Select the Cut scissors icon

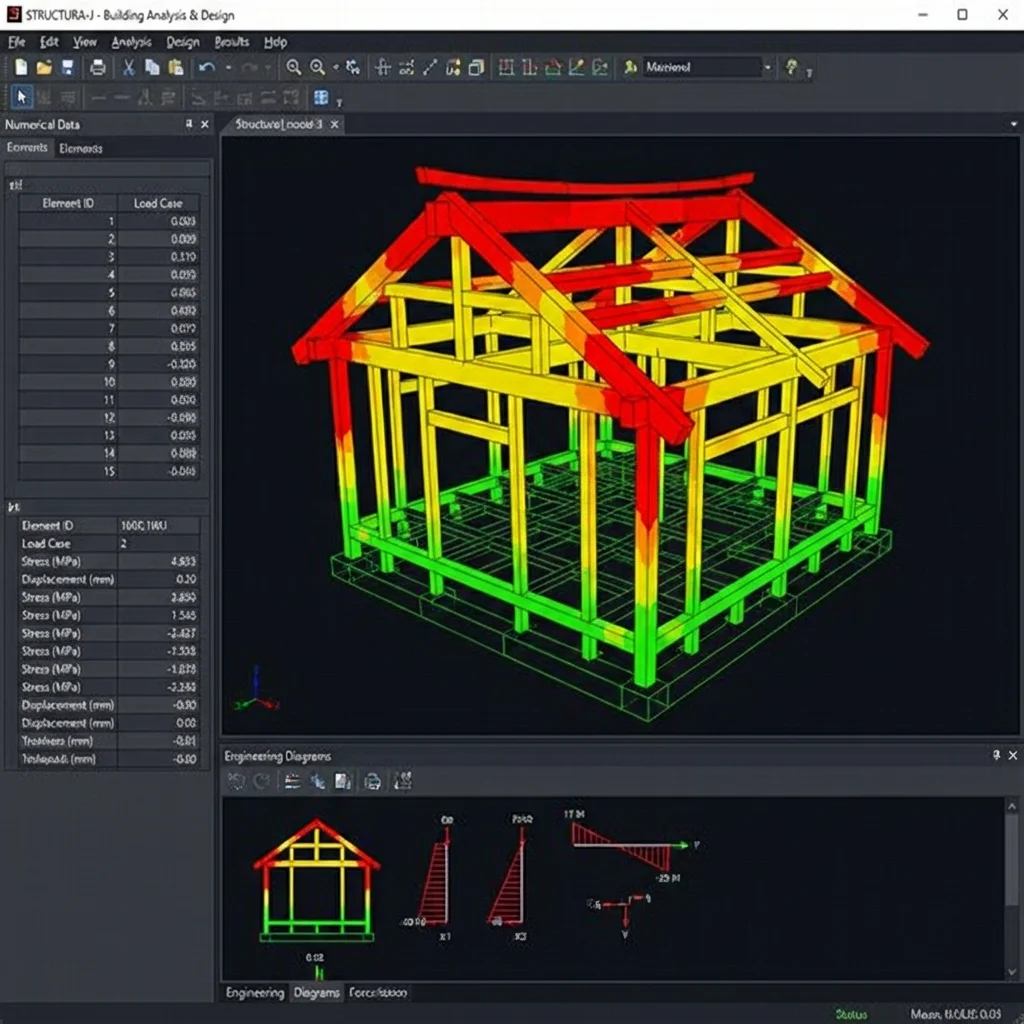tap(128, 68)
